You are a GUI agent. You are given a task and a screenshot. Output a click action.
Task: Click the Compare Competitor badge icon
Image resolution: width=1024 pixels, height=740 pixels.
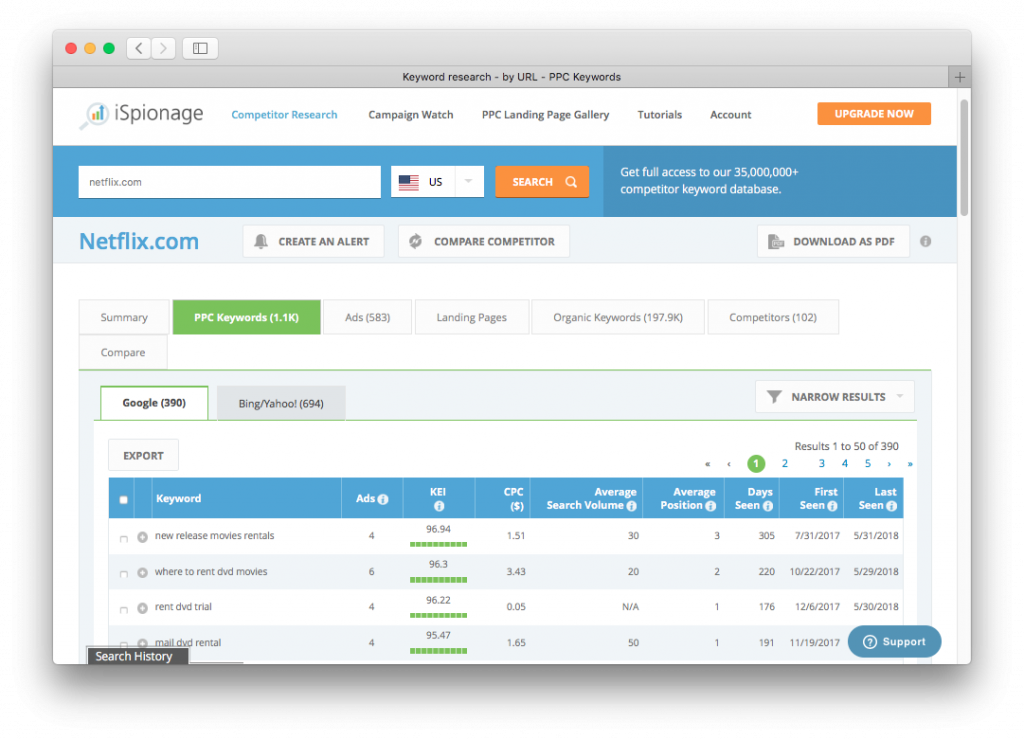point(415,240)
